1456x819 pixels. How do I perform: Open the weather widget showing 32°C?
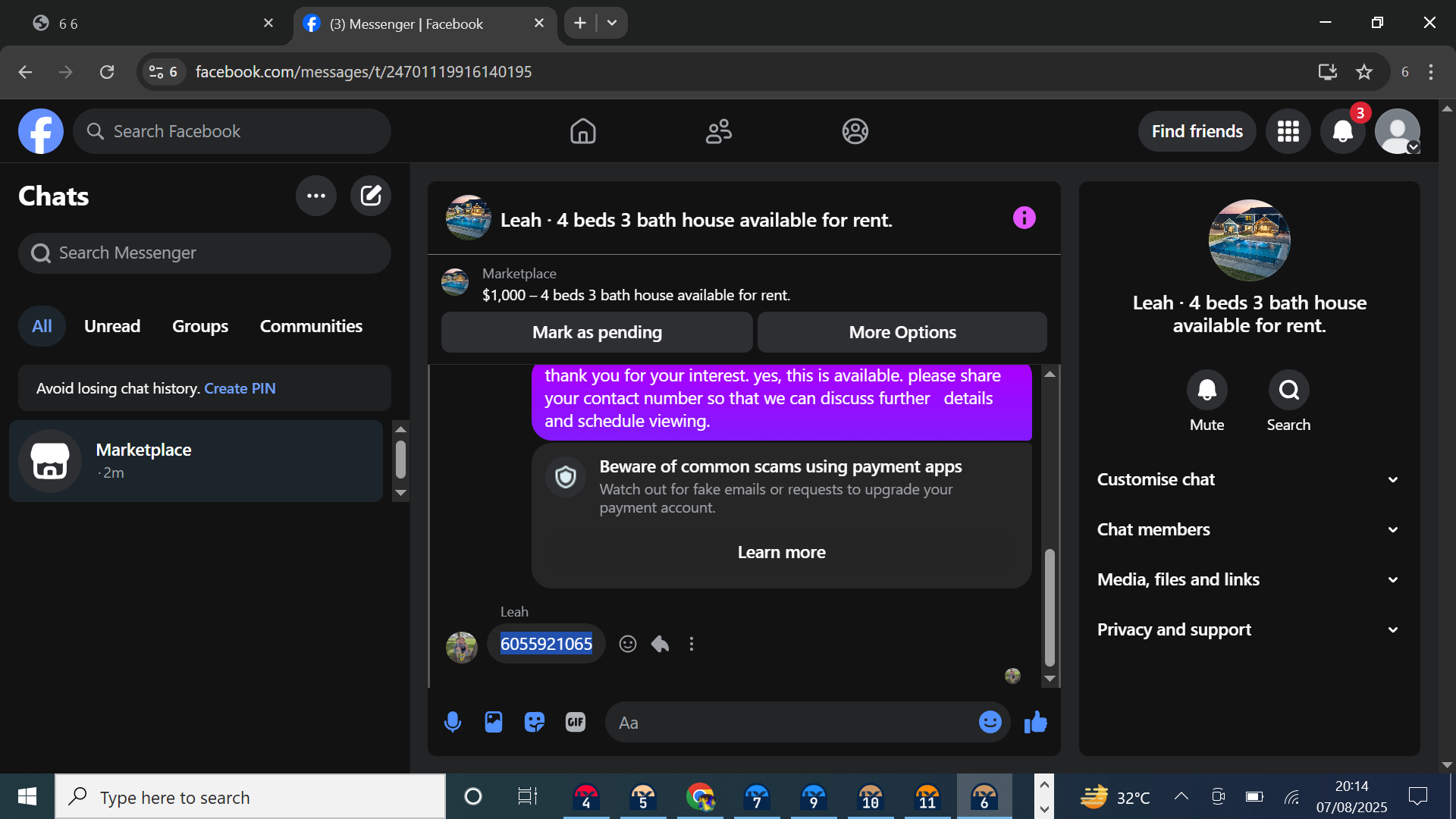(x=1115, y=796)
